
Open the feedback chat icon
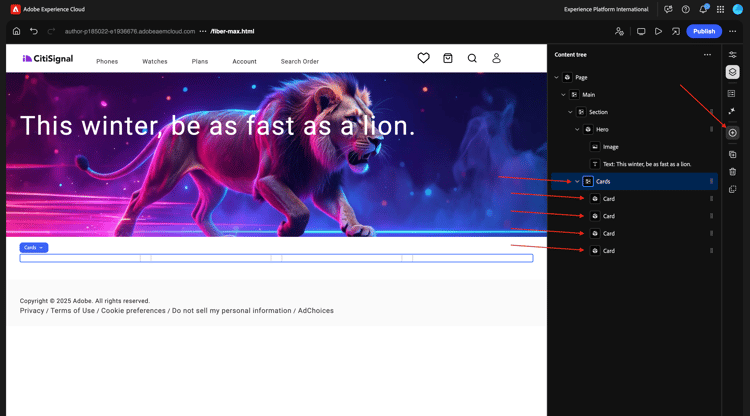tap(668, 9)
